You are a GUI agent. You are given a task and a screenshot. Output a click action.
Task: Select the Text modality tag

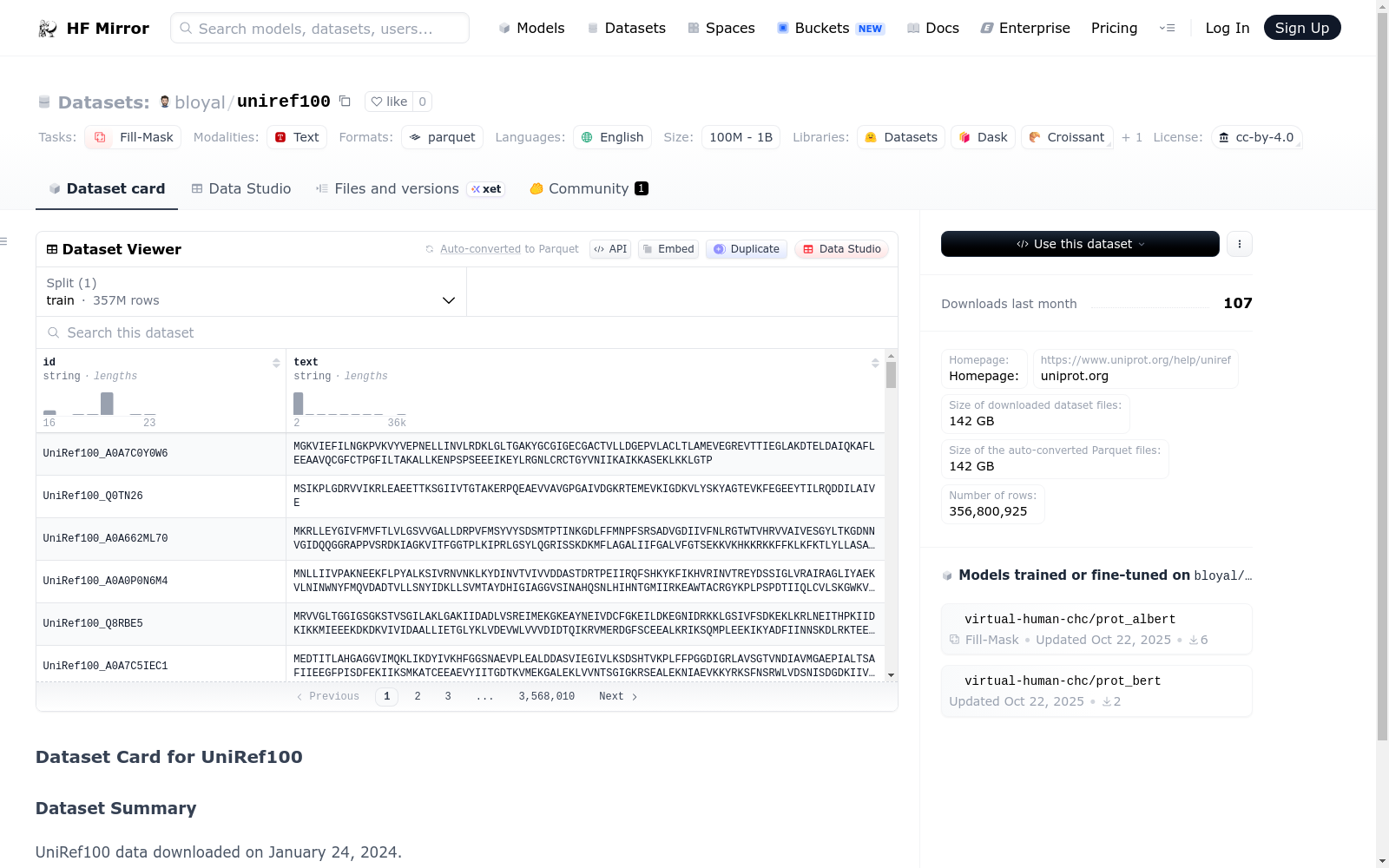[x=297, y=137]
